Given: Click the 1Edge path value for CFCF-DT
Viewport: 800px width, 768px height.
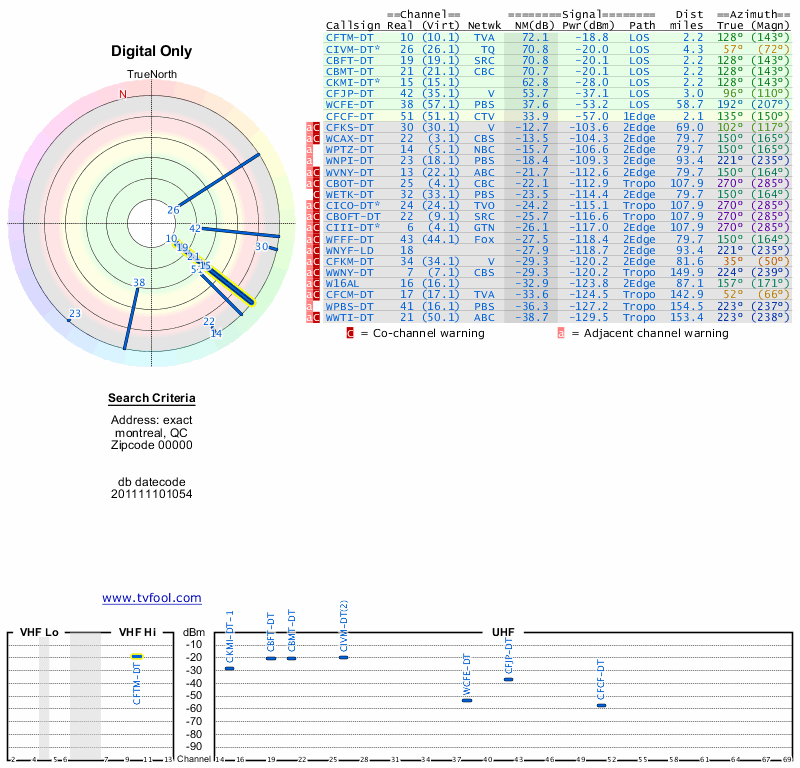Looking at the screenshot, I should 639,116.
